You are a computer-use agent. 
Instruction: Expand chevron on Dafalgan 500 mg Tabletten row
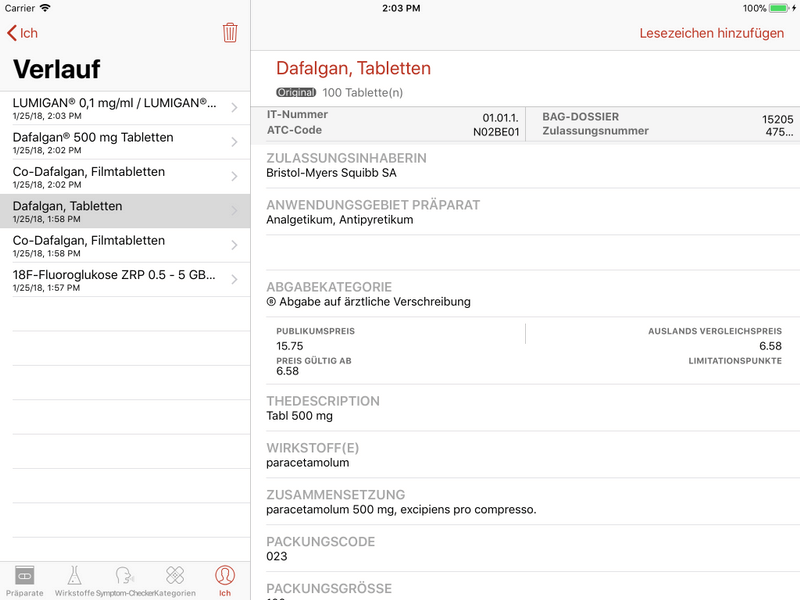pyautogui.click(x=234, y=142)
